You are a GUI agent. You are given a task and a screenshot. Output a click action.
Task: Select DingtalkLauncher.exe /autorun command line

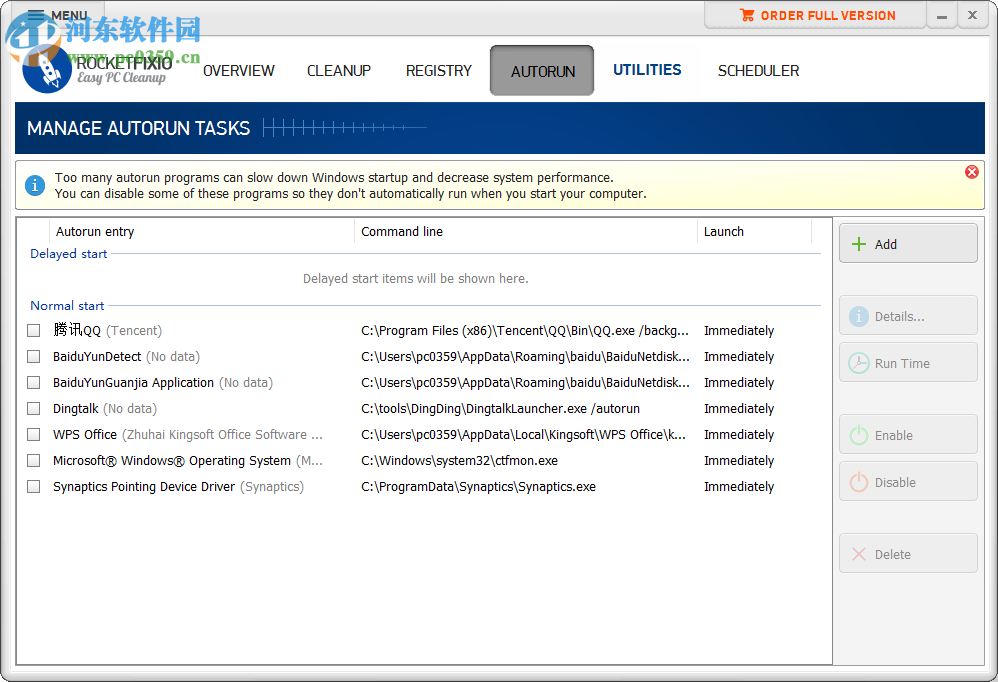click(x=500, y=408)
